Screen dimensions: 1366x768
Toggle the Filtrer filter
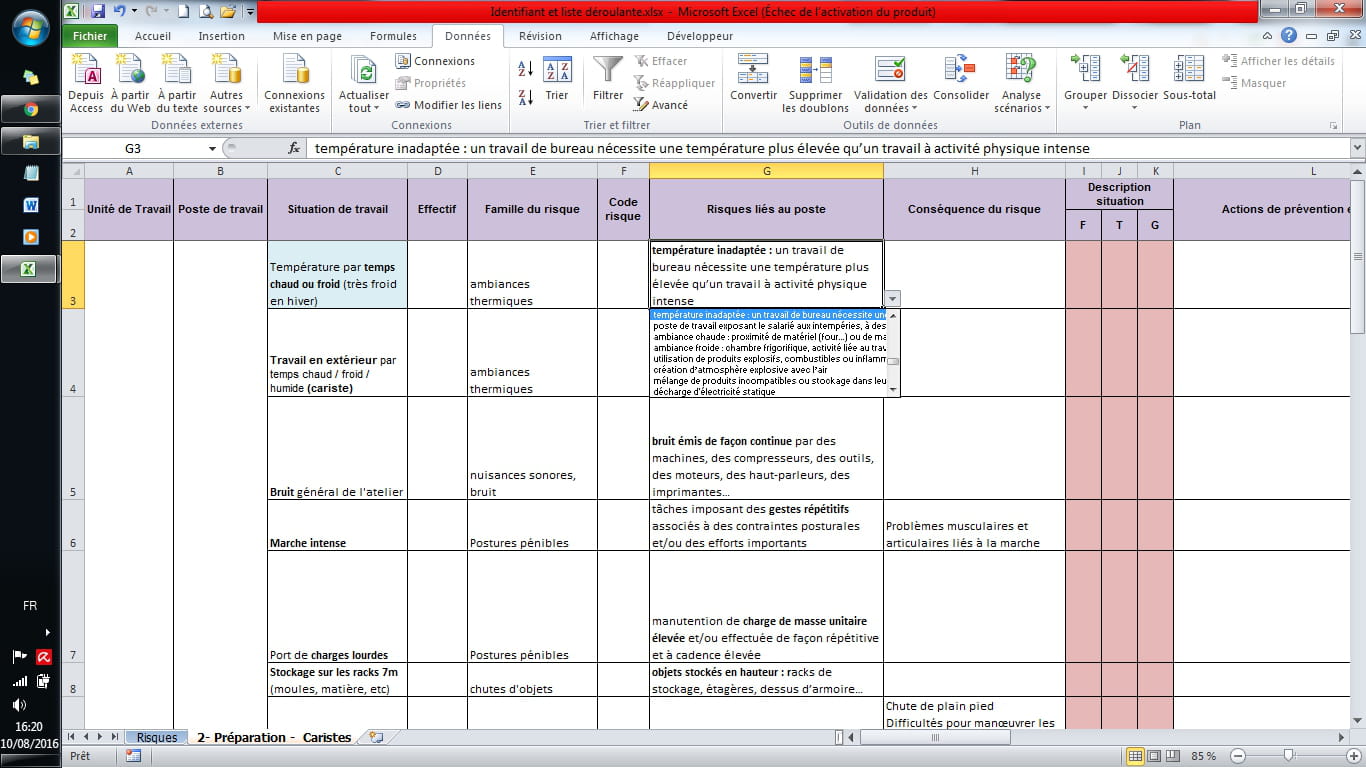[608, 79]
